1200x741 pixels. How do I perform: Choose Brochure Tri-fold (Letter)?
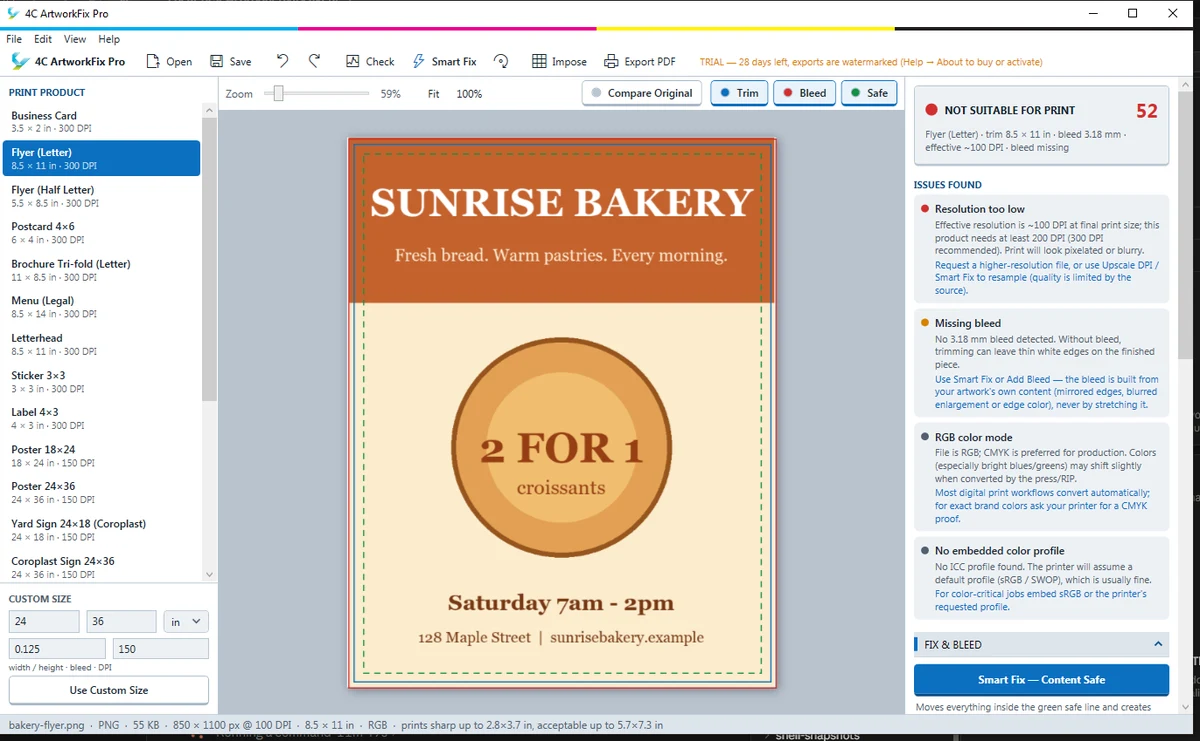click(101, 270)
